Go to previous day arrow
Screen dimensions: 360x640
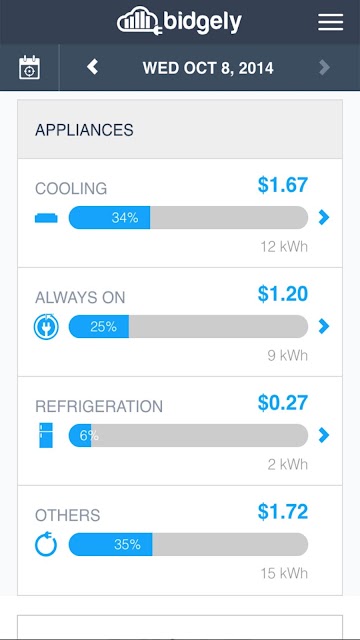click(93, 67)
